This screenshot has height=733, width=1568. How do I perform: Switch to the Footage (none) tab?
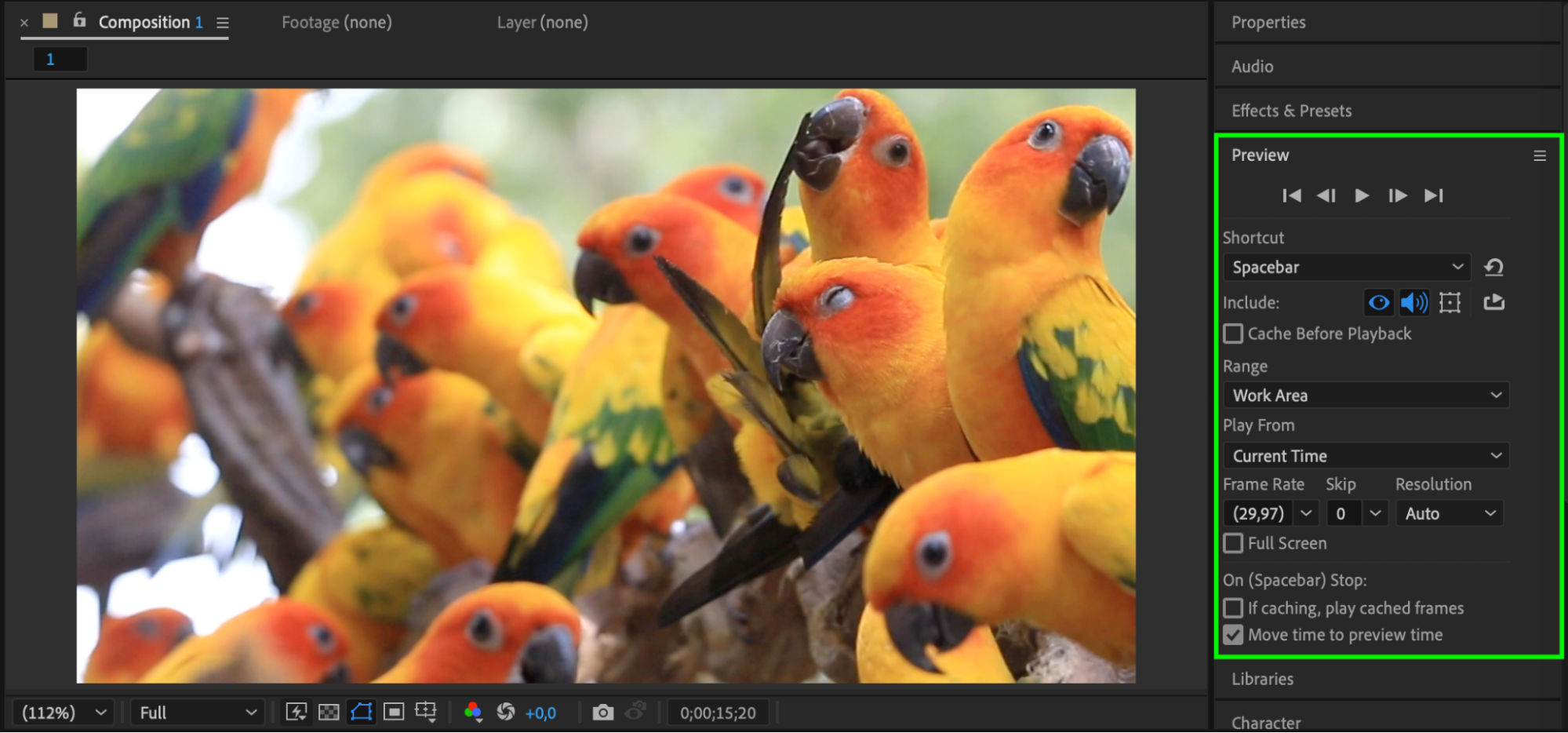click(337, 23)
